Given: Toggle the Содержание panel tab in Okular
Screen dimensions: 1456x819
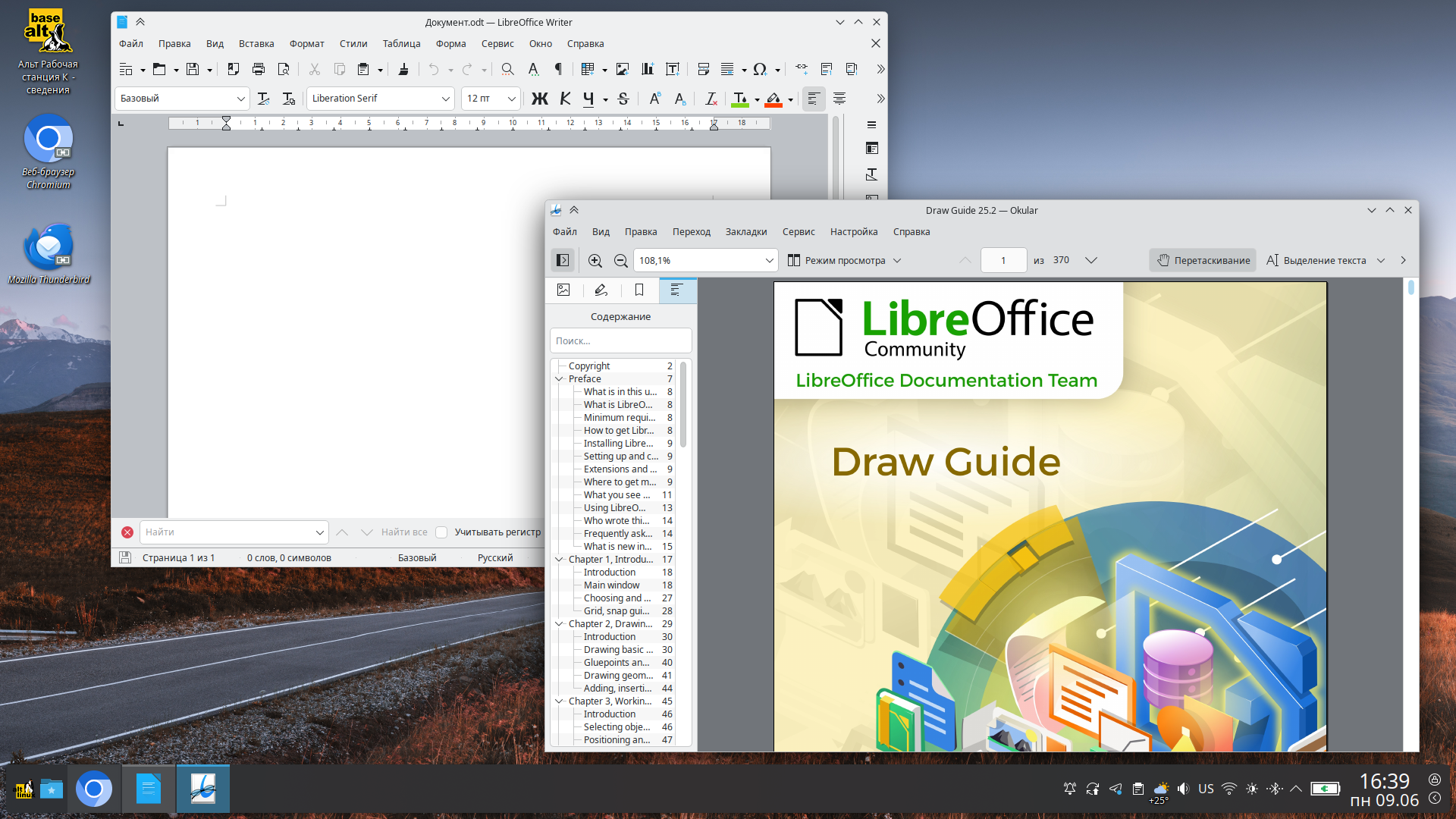Looking at the screenshot, I should pyautogui.click(x=677, y=290).
